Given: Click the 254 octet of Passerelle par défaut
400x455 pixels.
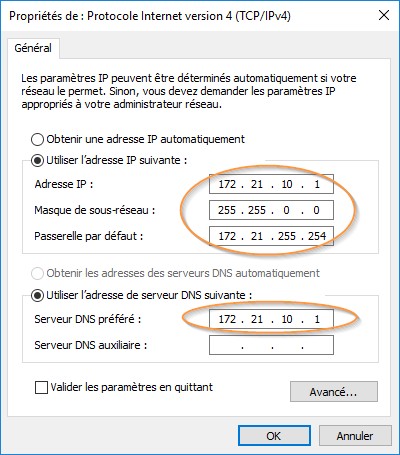Looking at the screenshot, I should tap(317, 236).
